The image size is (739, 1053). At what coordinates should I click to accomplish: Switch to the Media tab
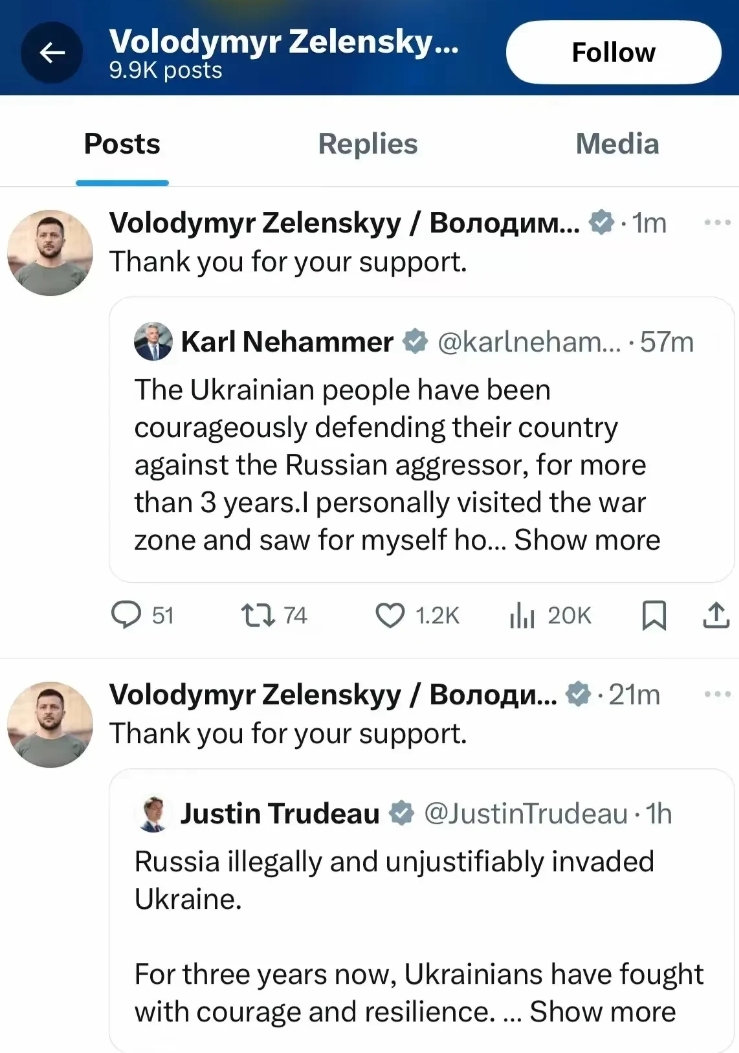pyautogui.click(x=617, y=144)
